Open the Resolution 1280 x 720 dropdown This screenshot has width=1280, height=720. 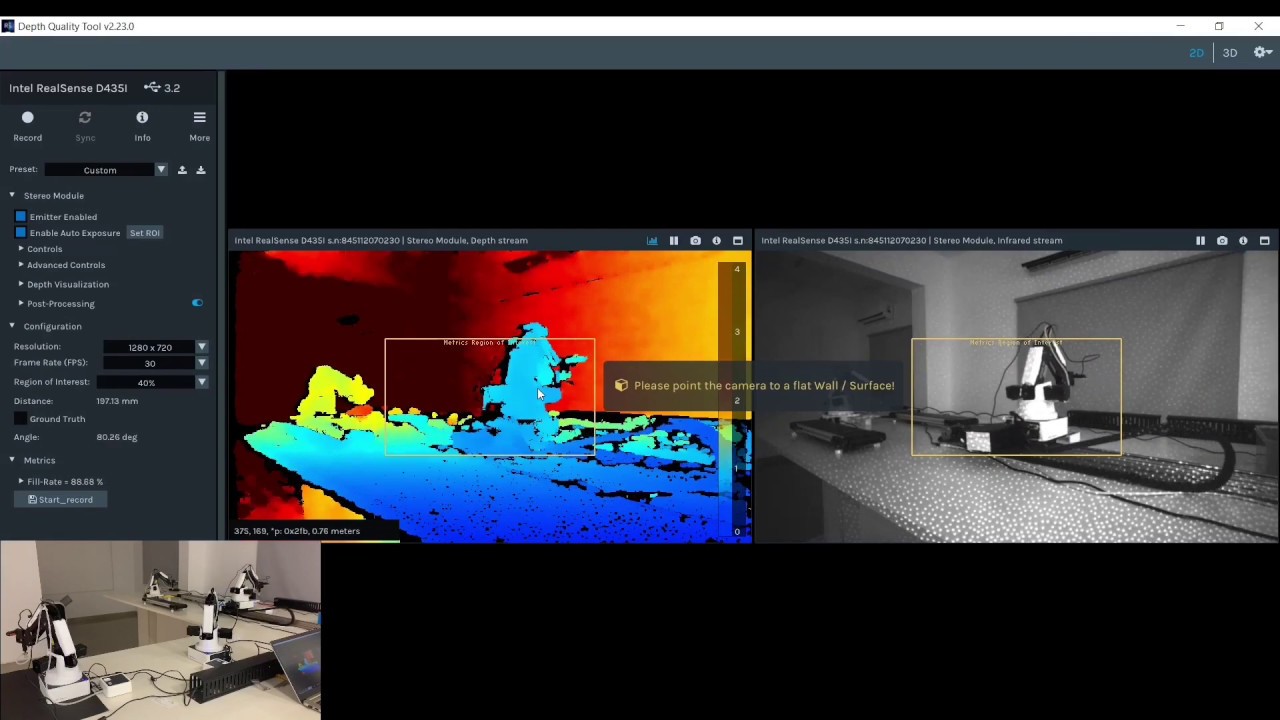click(x=155, y=347)
